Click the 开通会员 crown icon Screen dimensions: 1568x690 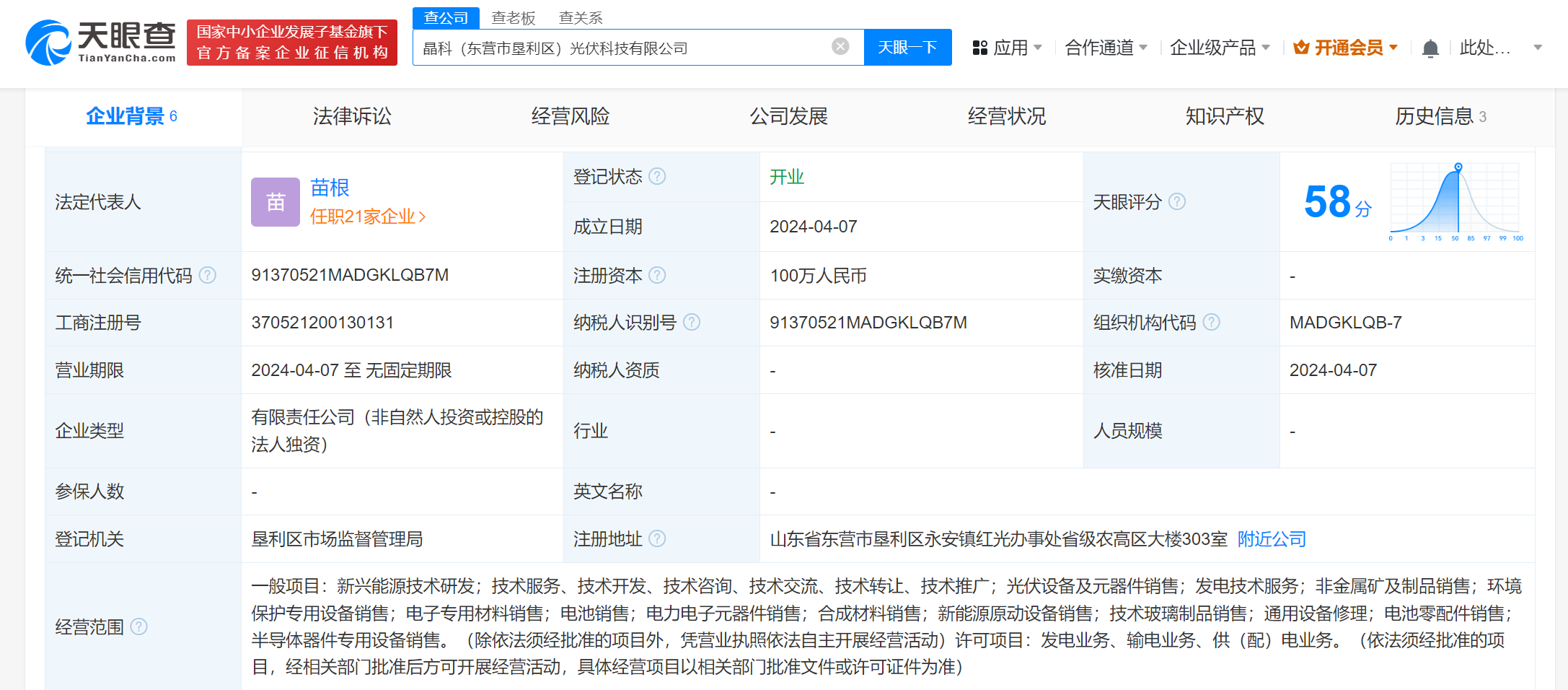pos(1300,48)
